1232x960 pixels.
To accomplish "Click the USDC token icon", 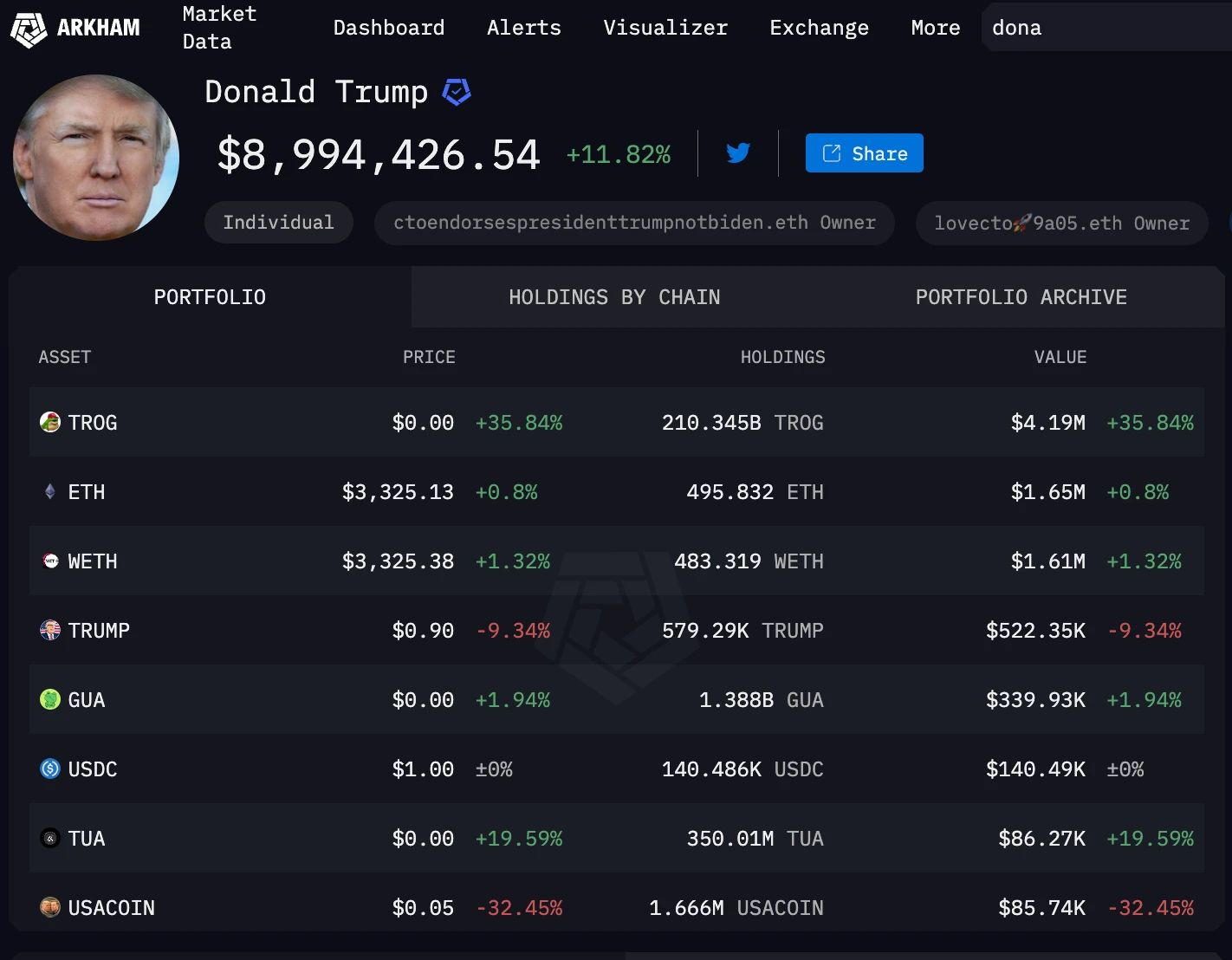I will pos(49,769).
